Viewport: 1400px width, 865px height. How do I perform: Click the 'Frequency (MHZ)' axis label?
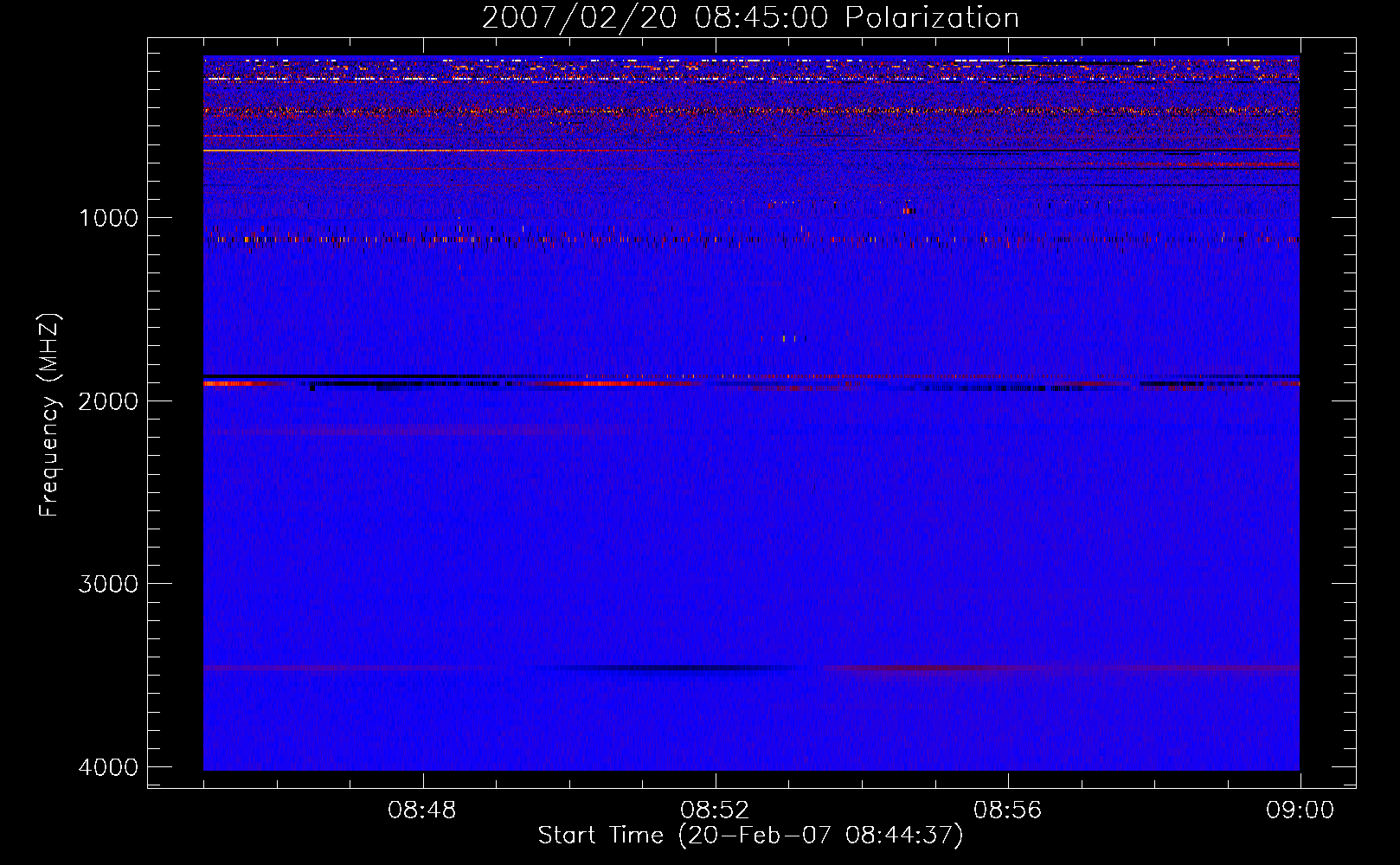pyautogui.click(x=49, y=415)
